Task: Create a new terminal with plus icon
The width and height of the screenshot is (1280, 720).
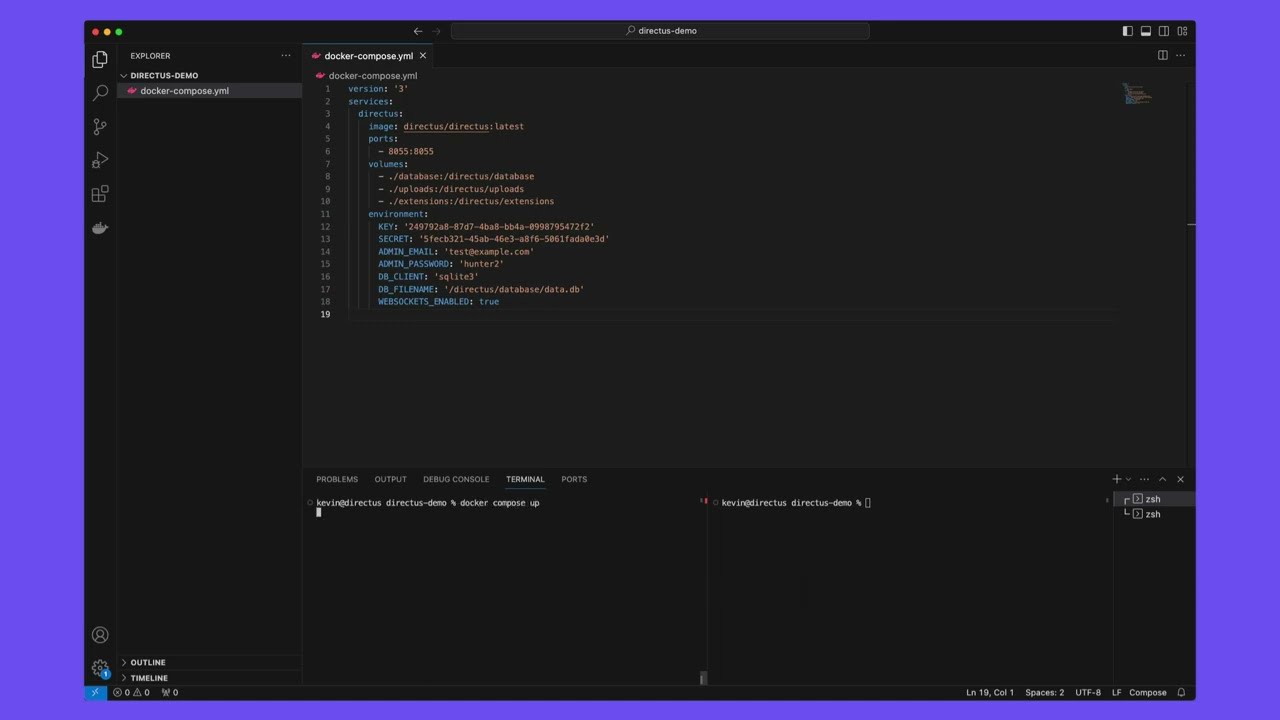Action: [1117, 479]
